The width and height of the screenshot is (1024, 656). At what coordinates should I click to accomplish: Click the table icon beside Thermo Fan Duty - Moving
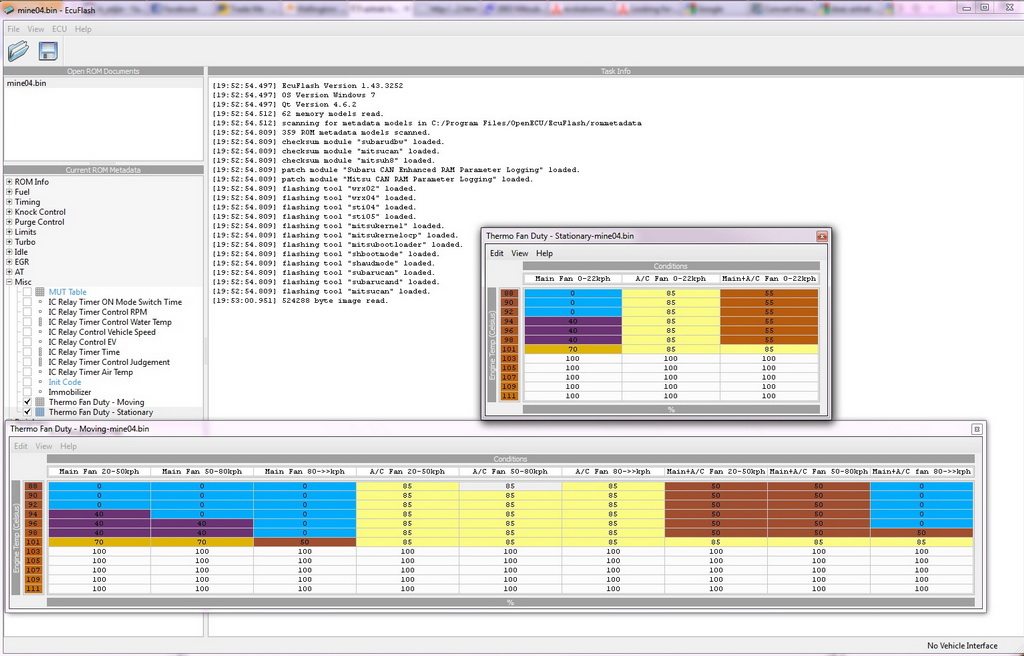41,402
